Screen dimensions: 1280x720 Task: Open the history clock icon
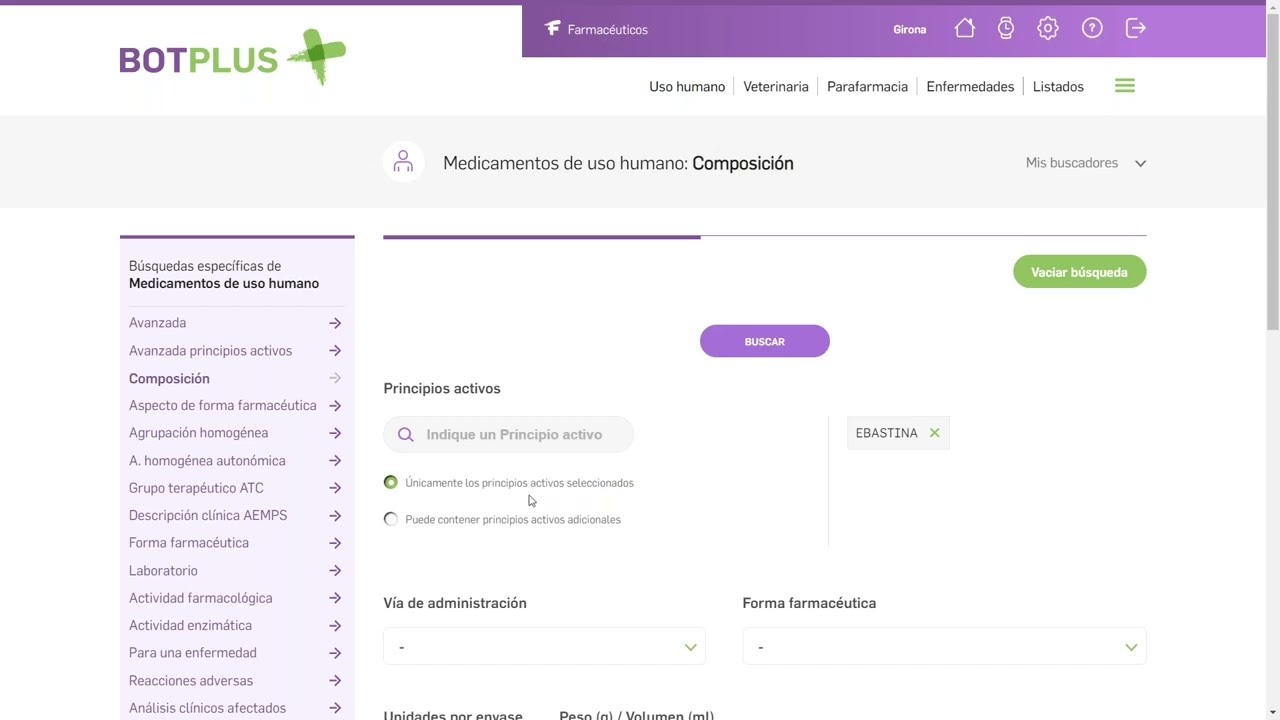1006,29
